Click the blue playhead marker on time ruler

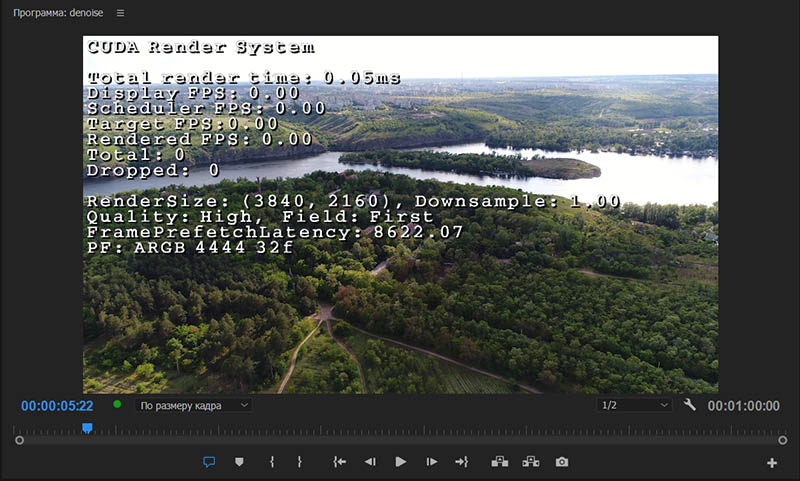(x=87, y=428)
